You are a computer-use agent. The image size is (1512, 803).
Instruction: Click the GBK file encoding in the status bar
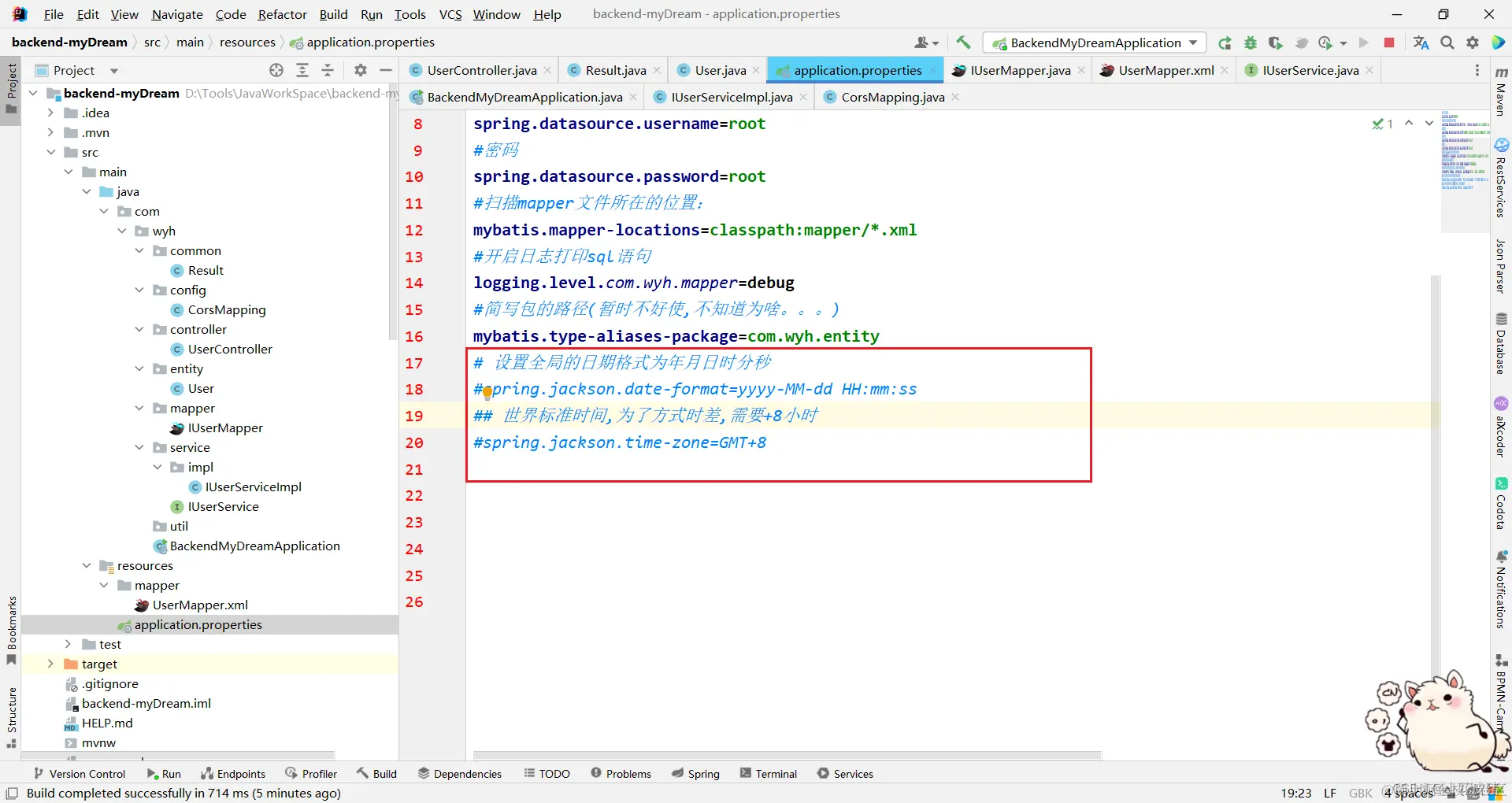click(1361, 794)
